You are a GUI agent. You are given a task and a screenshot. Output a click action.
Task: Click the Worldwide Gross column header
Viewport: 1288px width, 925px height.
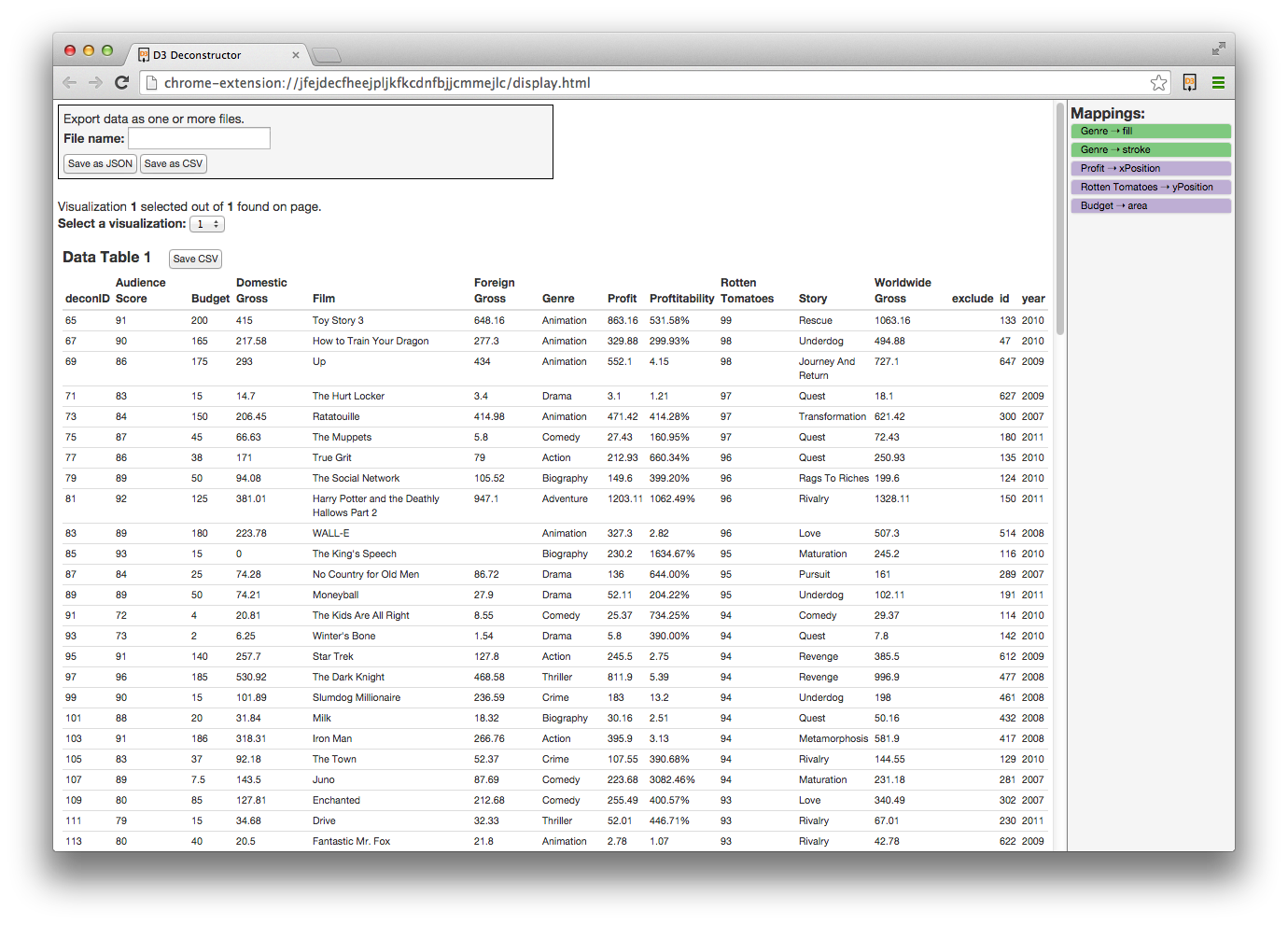coord(903,290)
